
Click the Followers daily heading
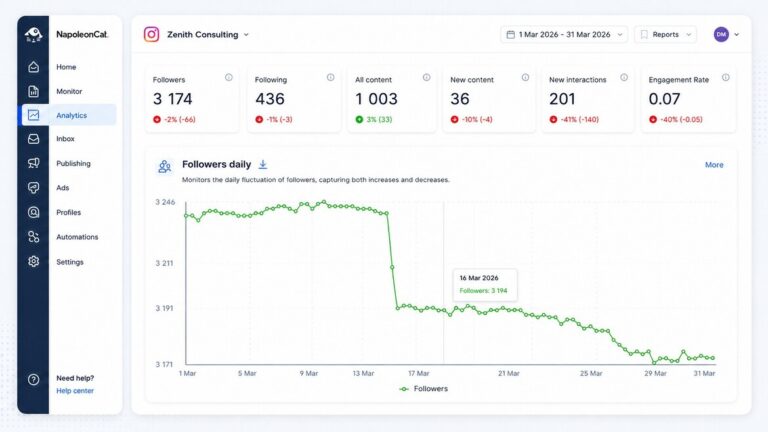click(216, 164)
